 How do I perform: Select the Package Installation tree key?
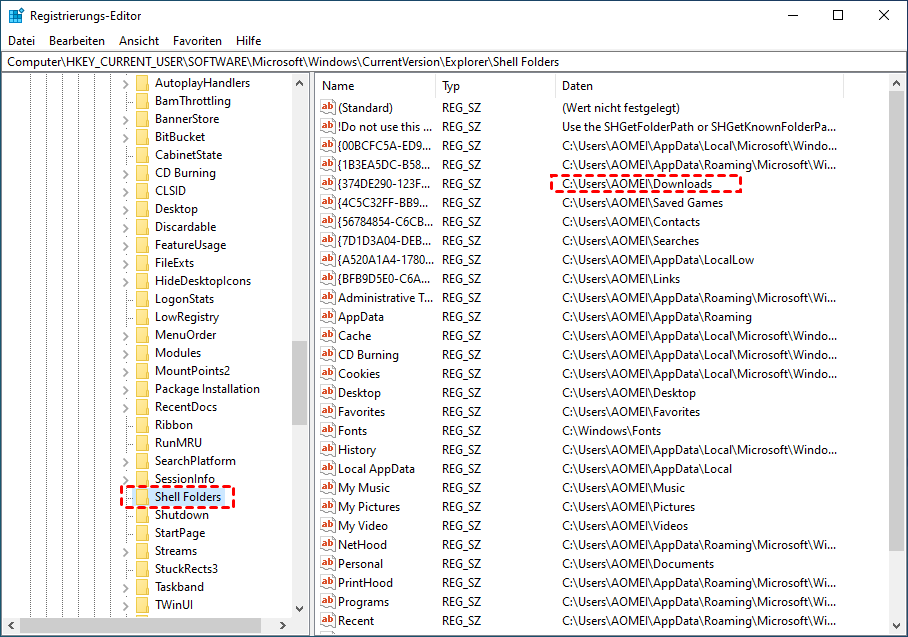[207, 389]
